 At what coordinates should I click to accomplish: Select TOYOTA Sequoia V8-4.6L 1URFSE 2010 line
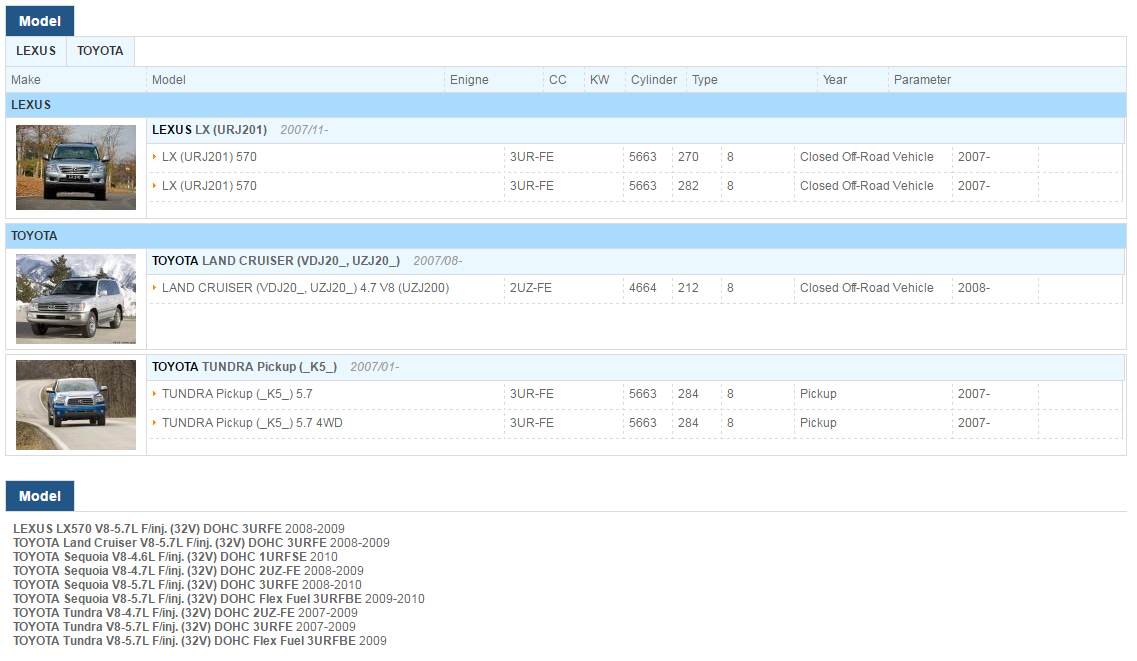click(175, 557)
